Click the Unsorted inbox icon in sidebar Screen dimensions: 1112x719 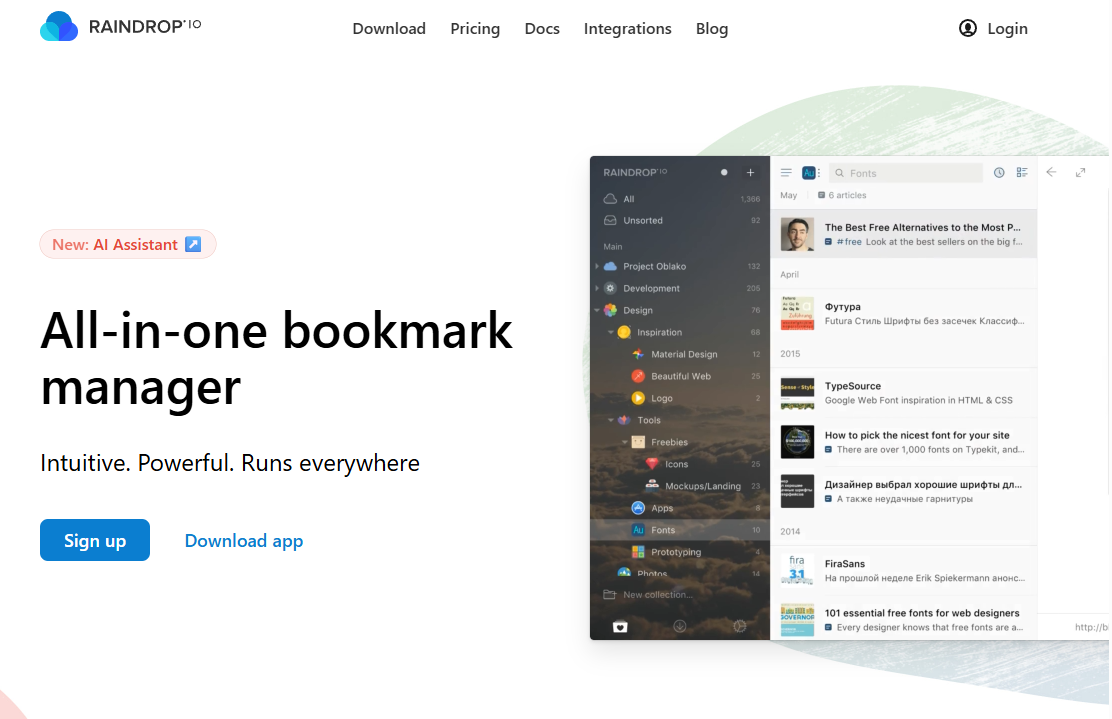[610, 221]
